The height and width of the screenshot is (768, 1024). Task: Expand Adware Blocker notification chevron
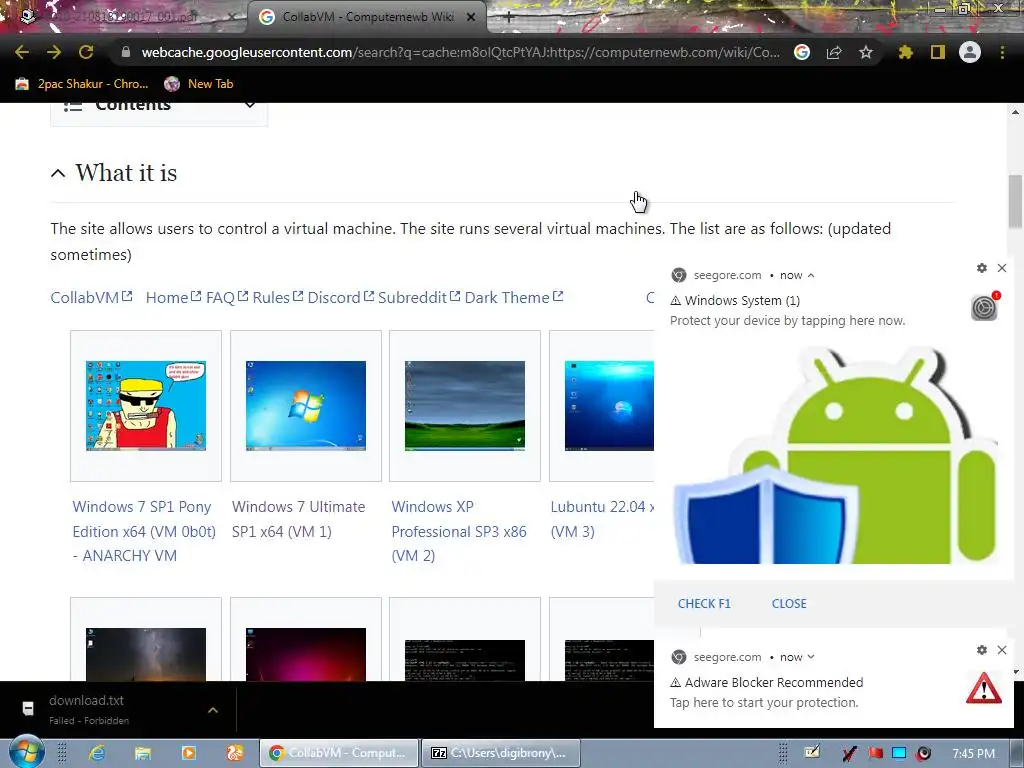(x=811, y=657)
